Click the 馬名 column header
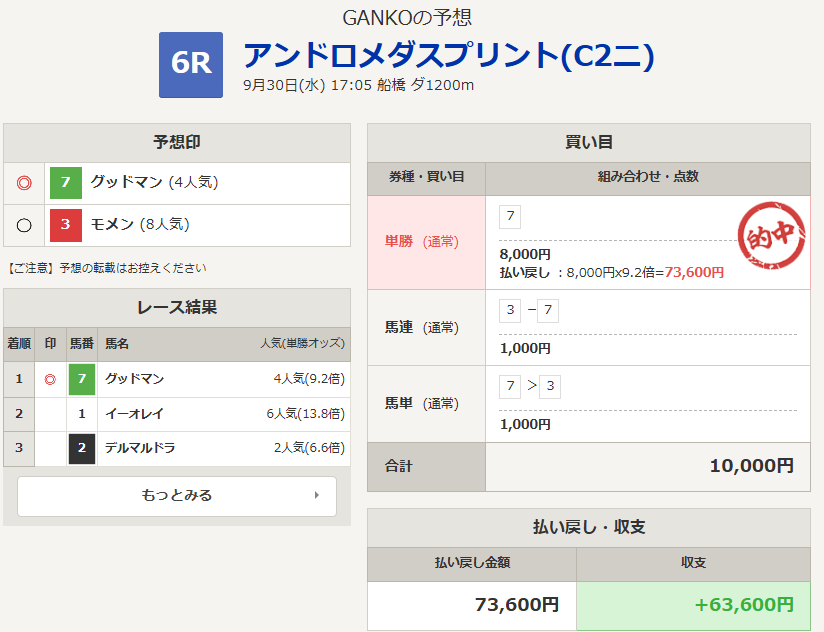 [x=117, y=344]
